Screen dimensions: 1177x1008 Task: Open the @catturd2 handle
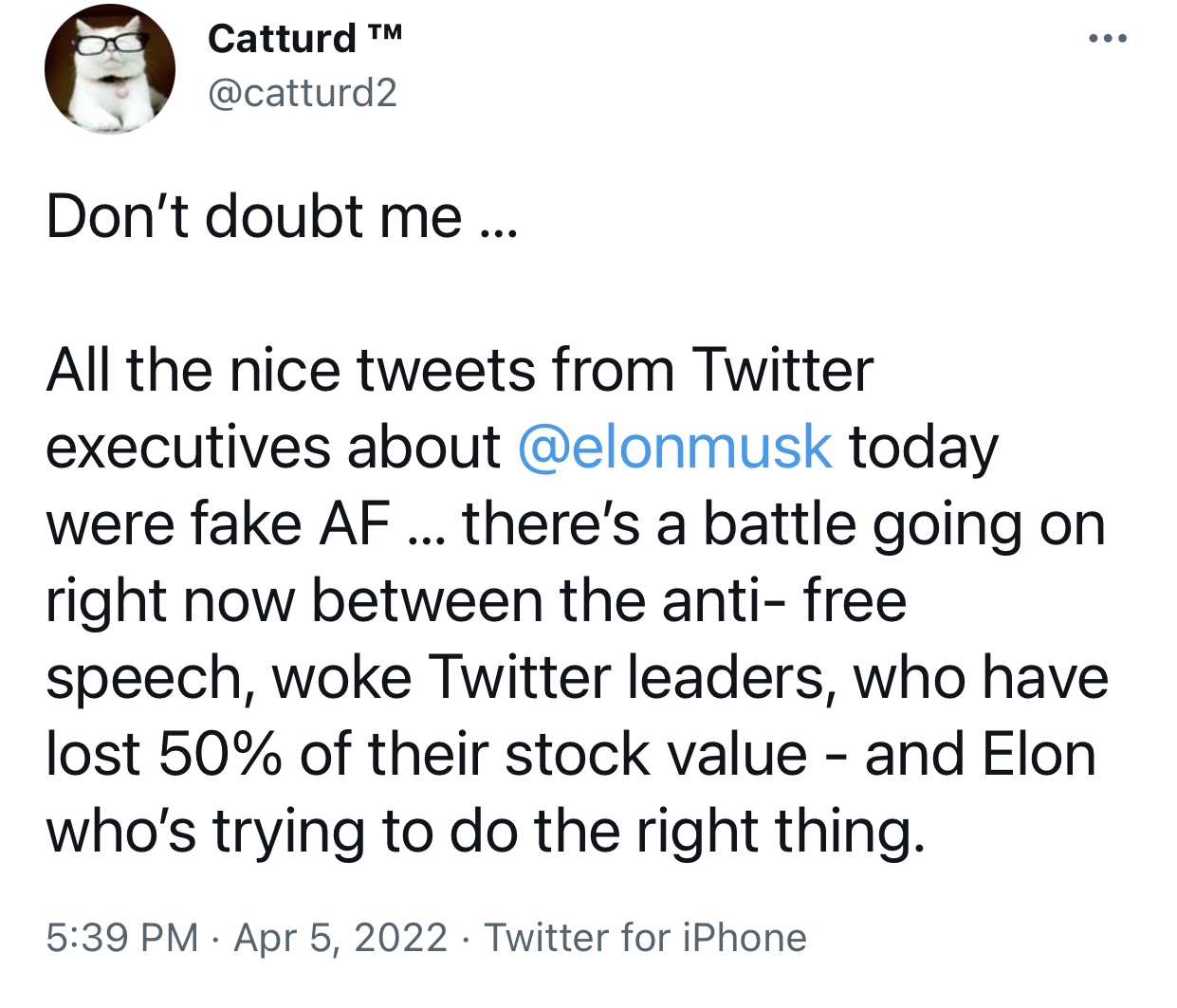[302, 93]
